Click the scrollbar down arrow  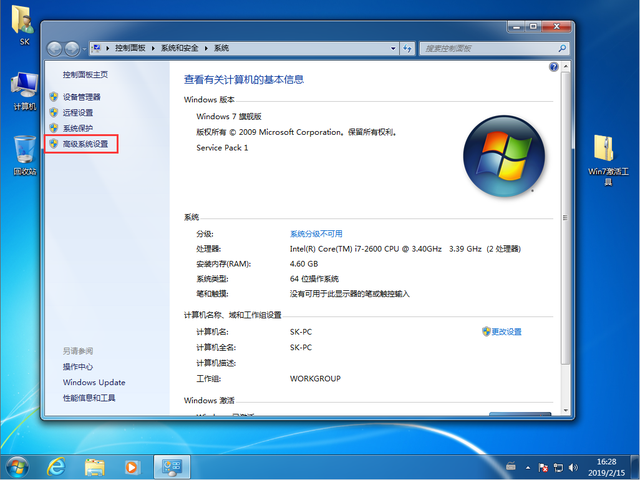565,410
